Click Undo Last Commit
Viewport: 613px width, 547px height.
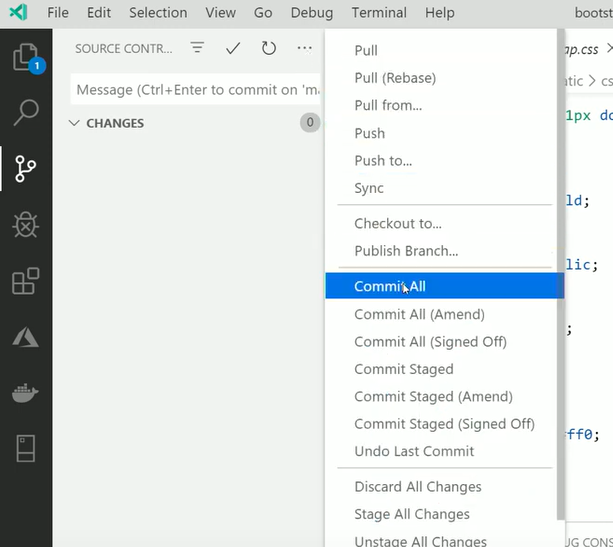(414, 451)
